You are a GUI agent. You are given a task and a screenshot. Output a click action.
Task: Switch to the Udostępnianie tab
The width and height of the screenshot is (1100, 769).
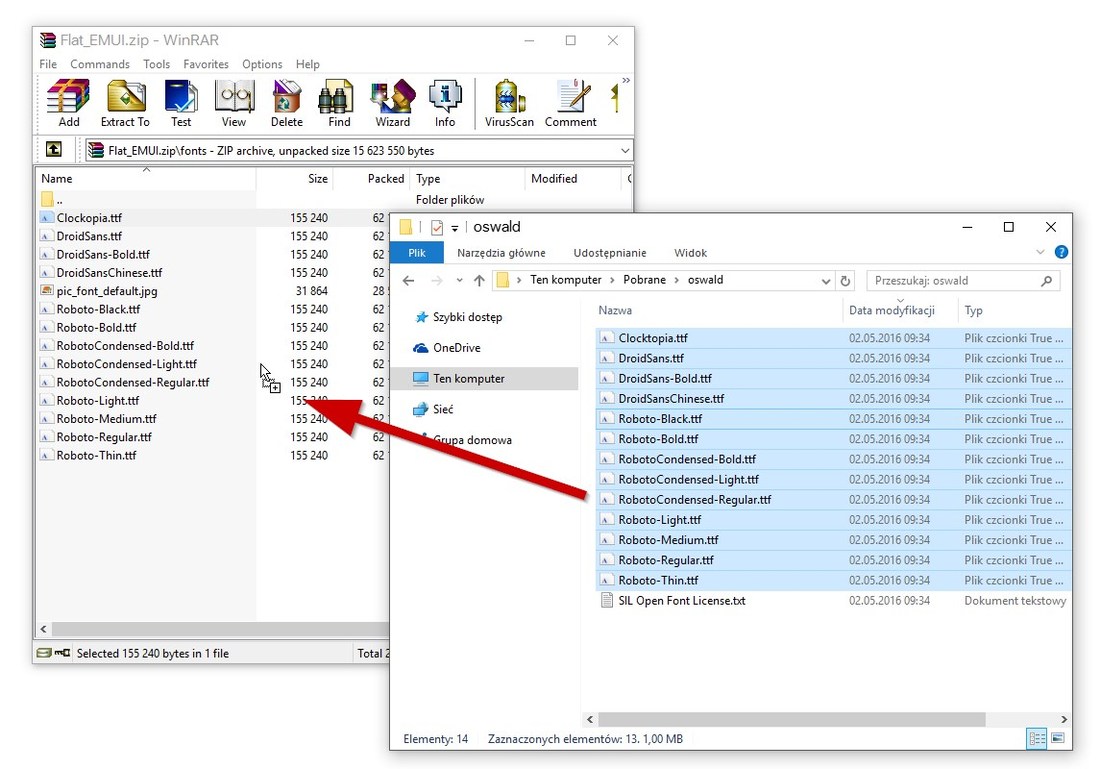[610, 253]
